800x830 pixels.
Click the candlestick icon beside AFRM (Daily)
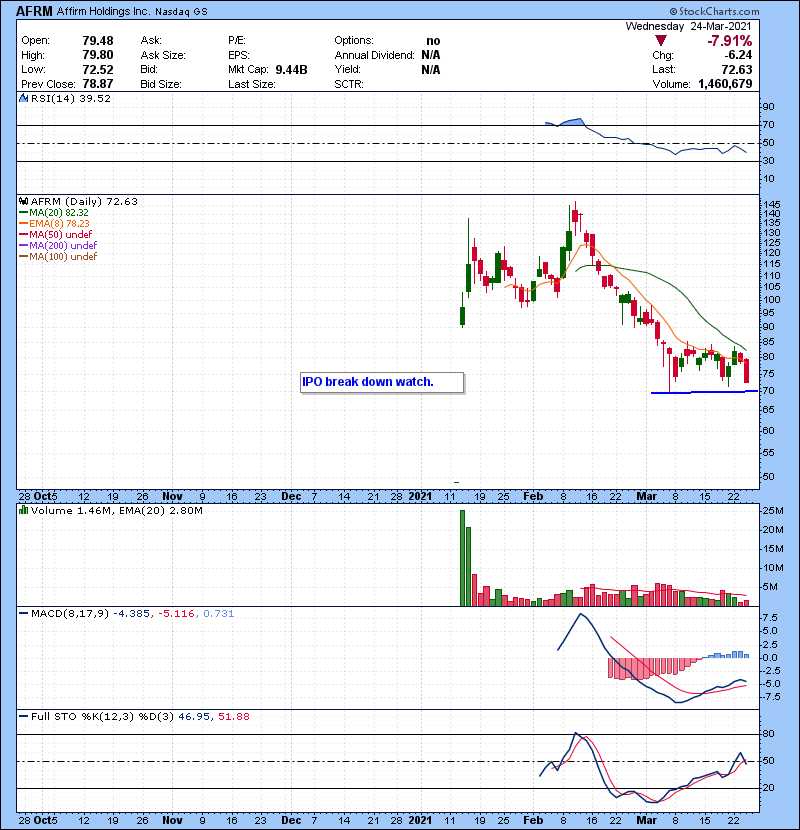tap(23, 201)
